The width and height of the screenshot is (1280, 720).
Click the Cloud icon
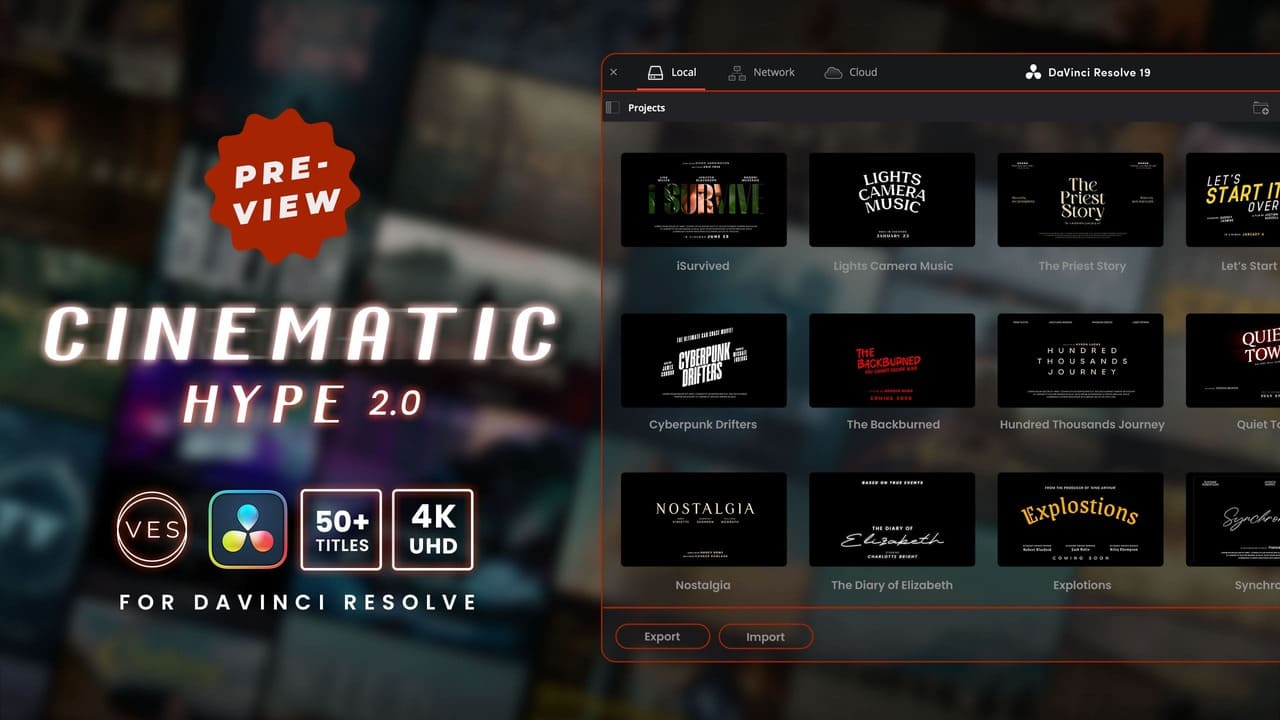tap(833, 72)
